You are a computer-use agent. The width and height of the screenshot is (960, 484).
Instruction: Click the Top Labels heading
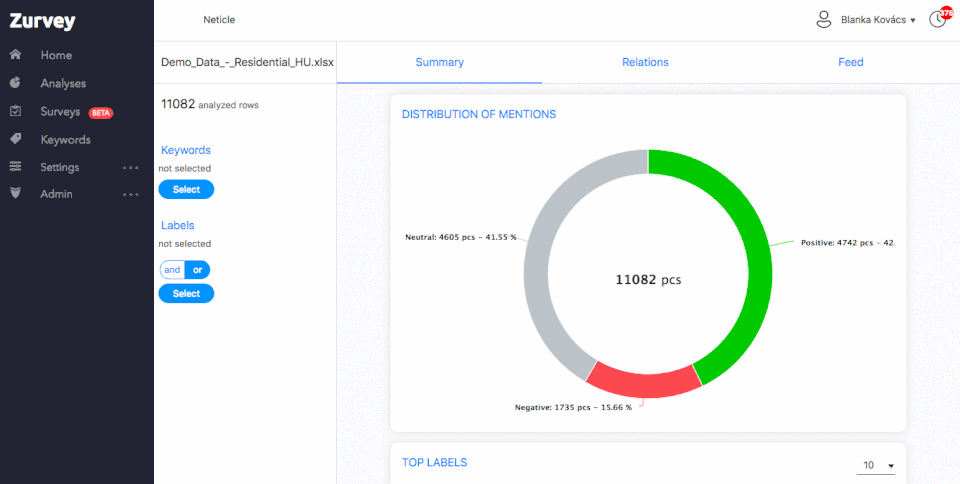(x=435, y=462)
